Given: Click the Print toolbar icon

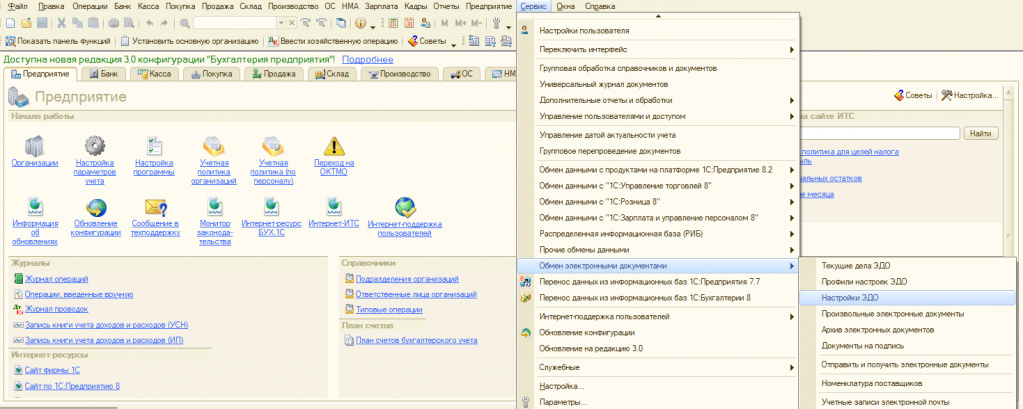Looking at the screenshot, I should (114, 23).
